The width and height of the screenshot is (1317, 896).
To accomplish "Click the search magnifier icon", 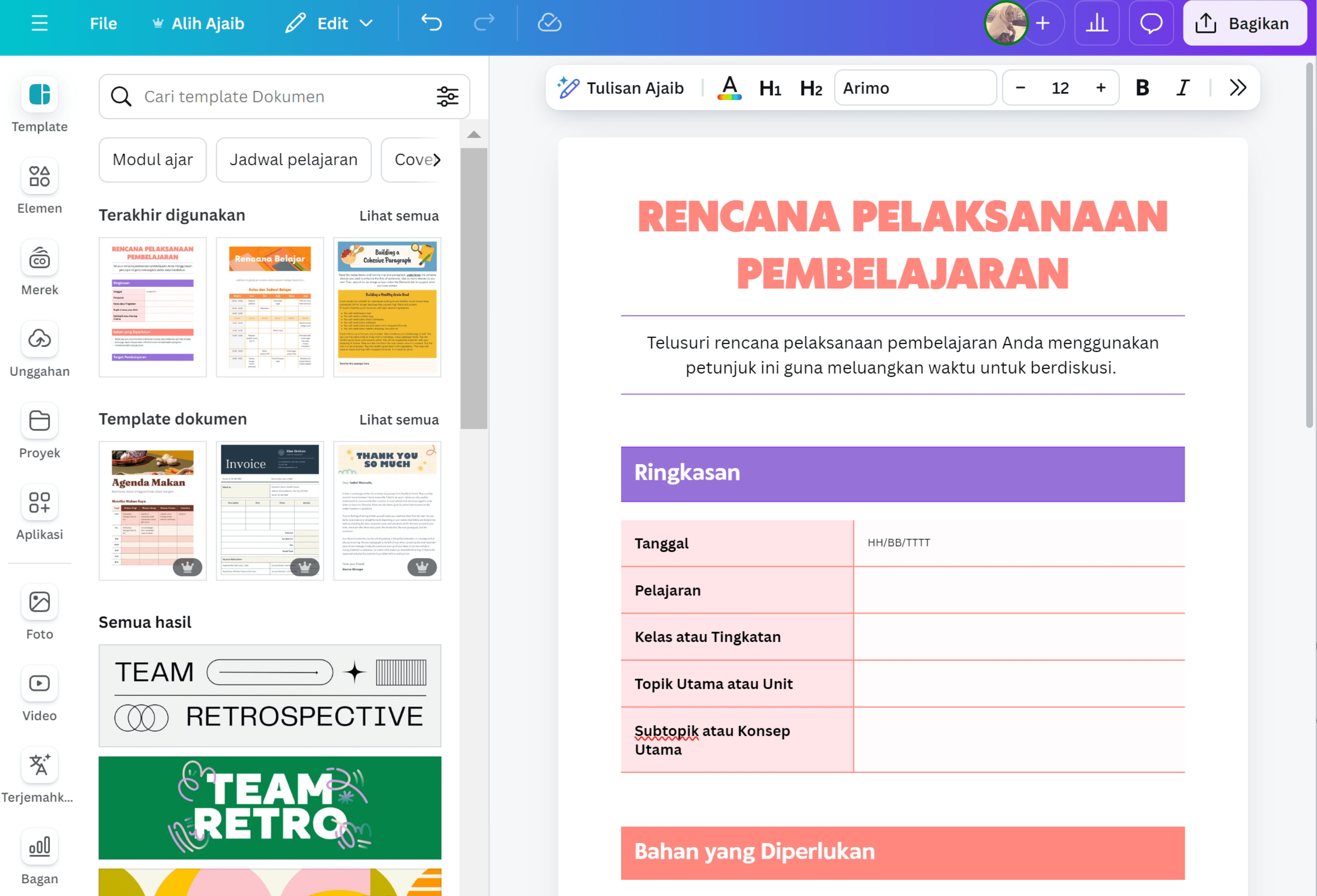I will click(121, 97).
